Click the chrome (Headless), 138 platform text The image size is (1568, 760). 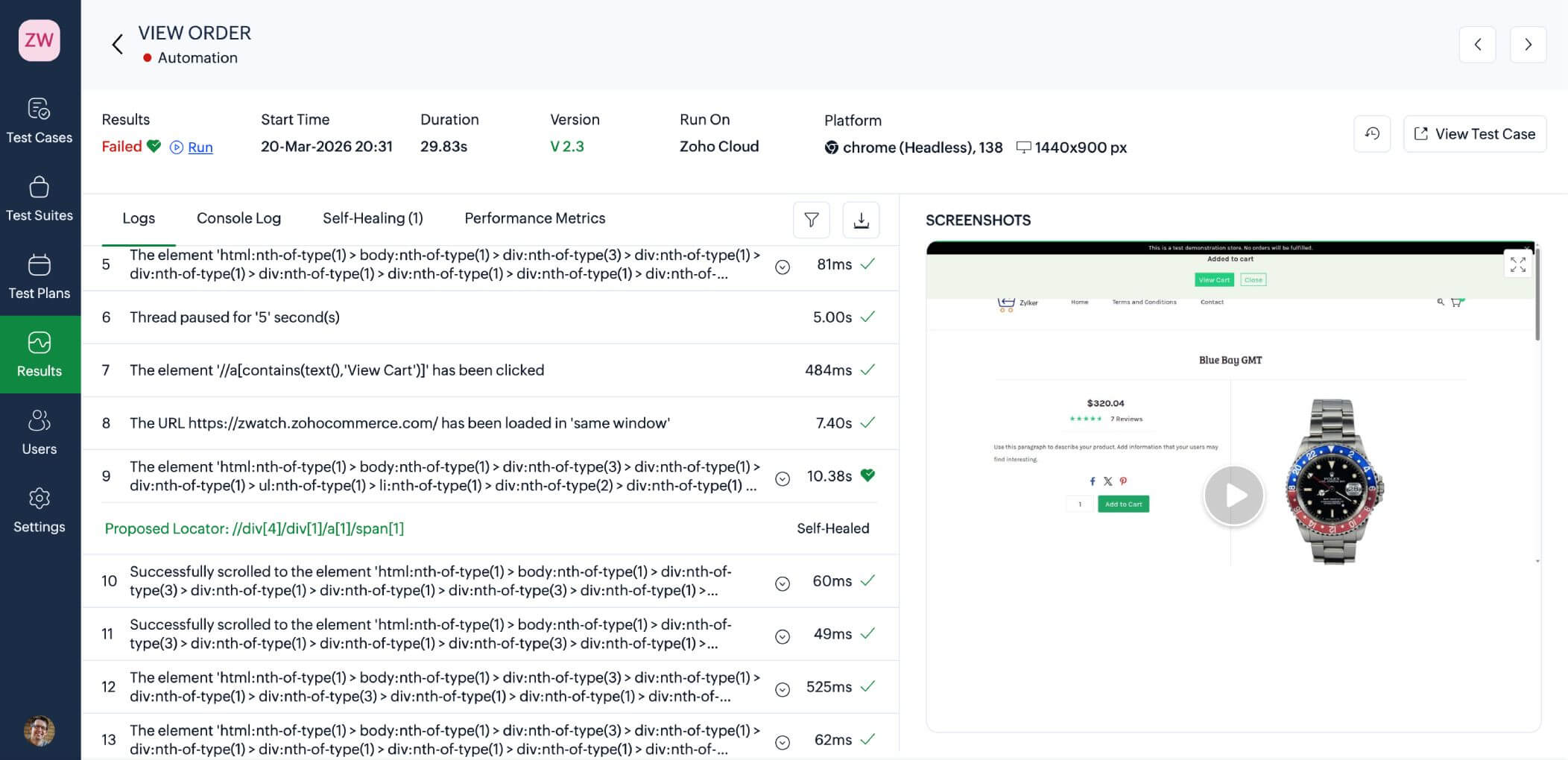click(x=923, y=148)
